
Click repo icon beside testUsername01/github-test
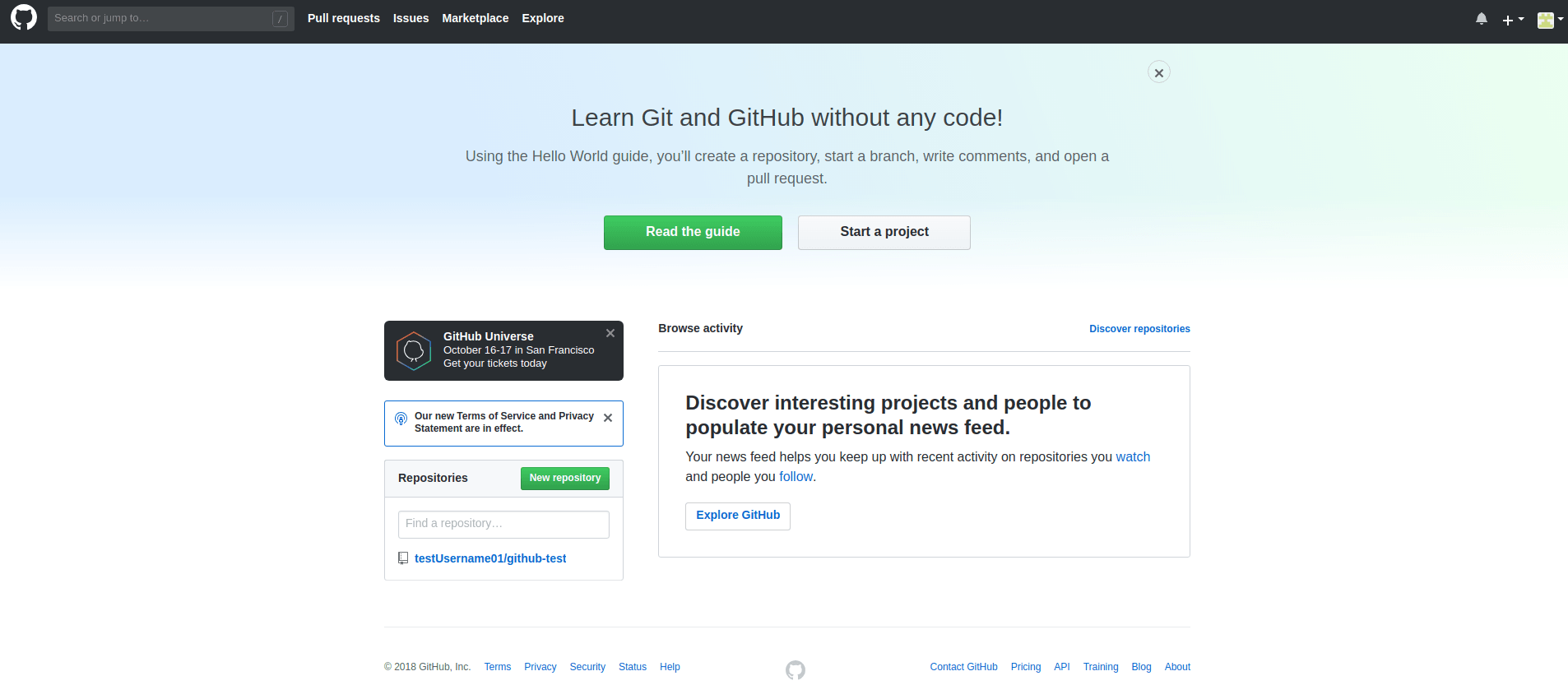[403, 558]
